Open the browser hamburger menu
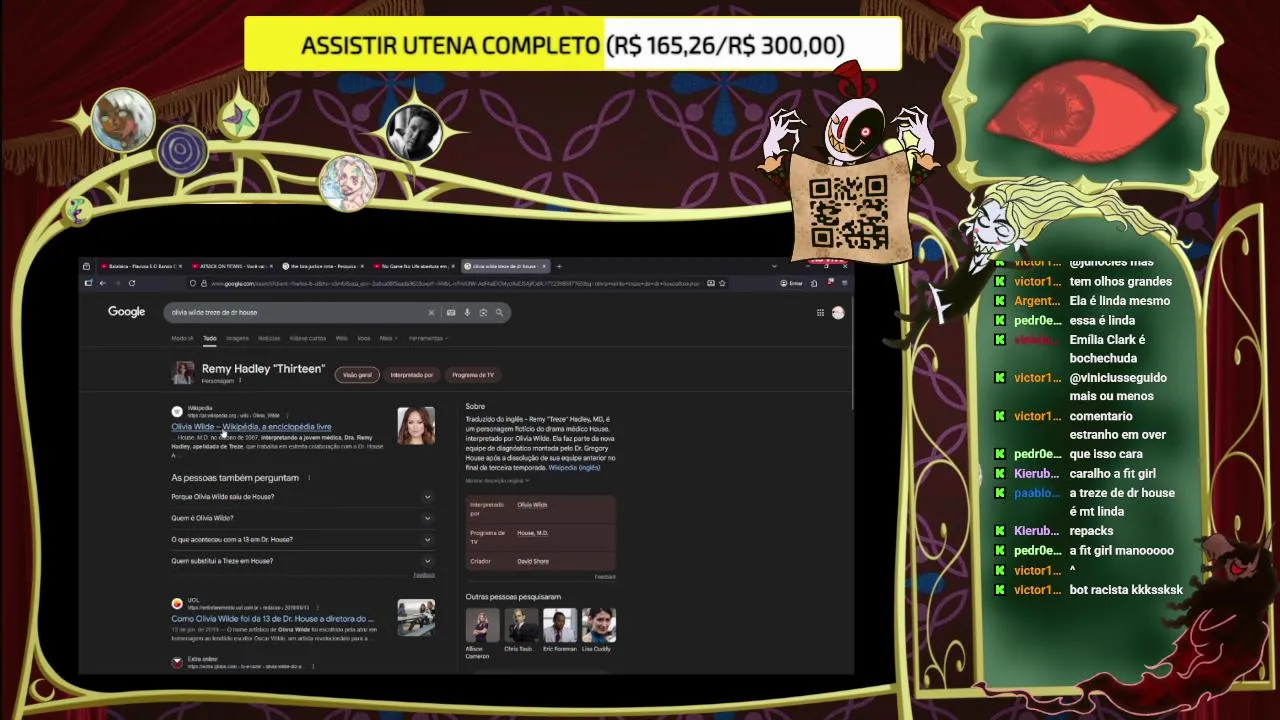 coord(844,283)
